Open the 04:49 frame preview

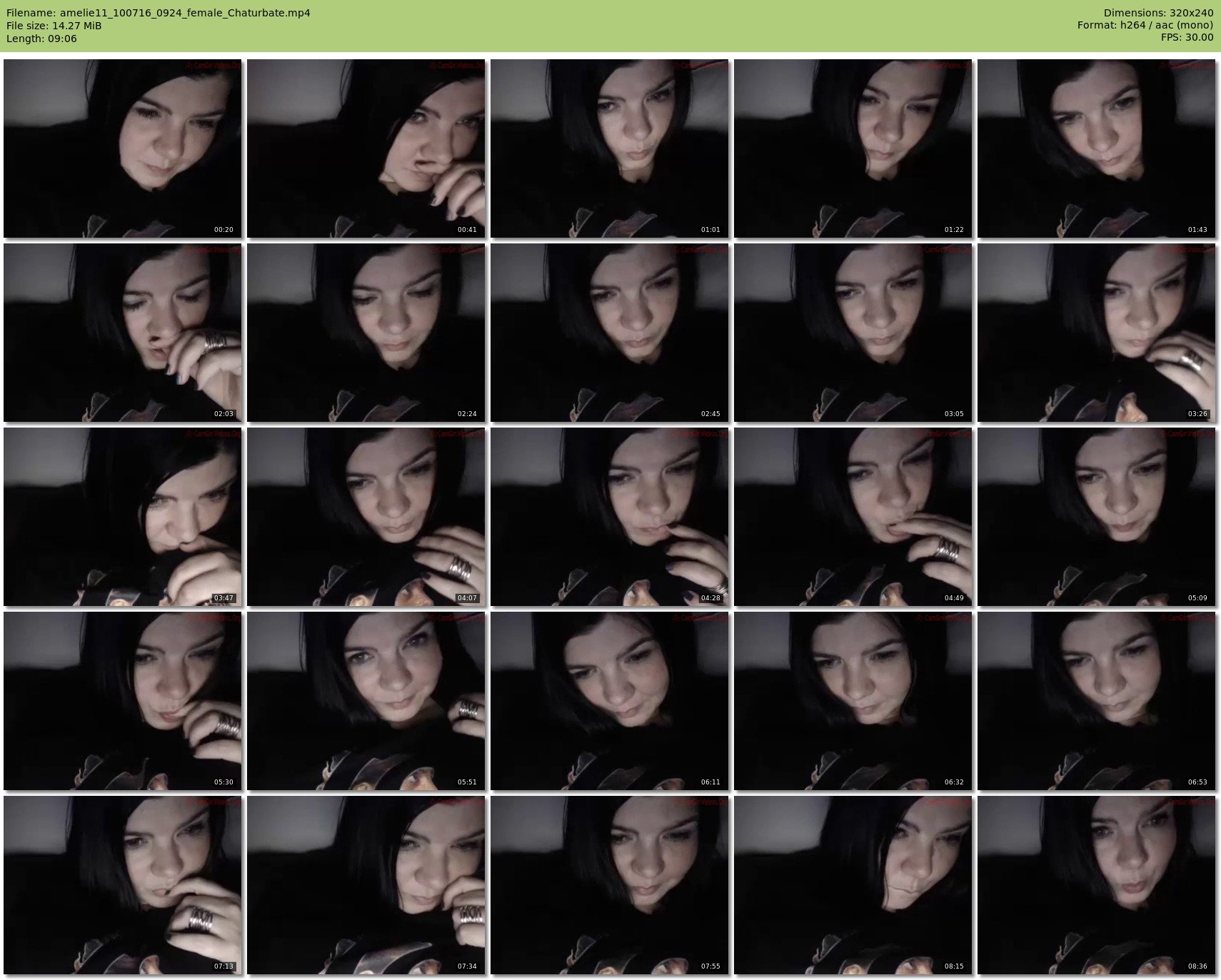[x=853, y=517]
